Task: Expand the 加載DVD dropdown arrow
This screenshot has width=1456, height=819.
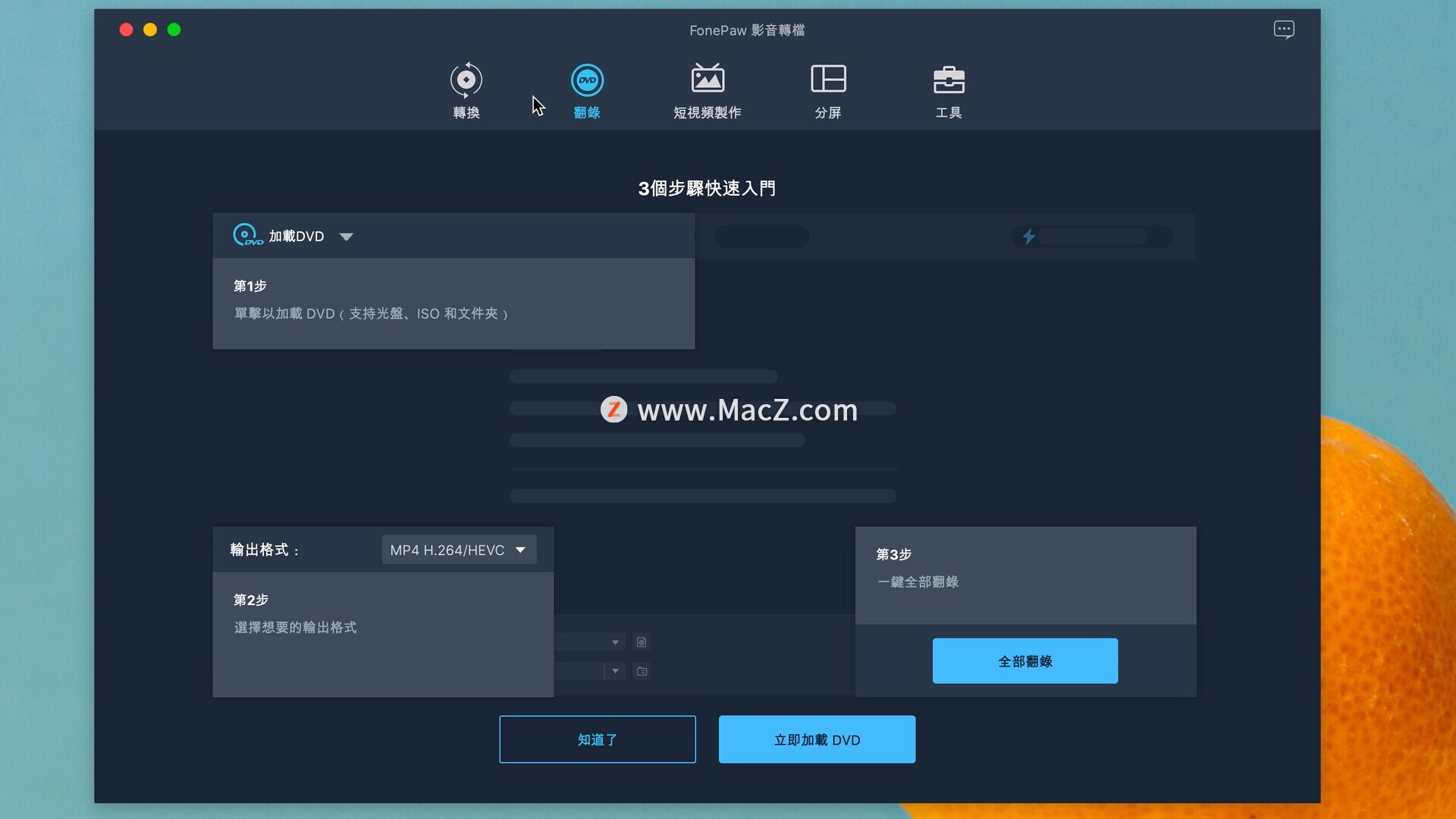Action: (x=347, y=237)
